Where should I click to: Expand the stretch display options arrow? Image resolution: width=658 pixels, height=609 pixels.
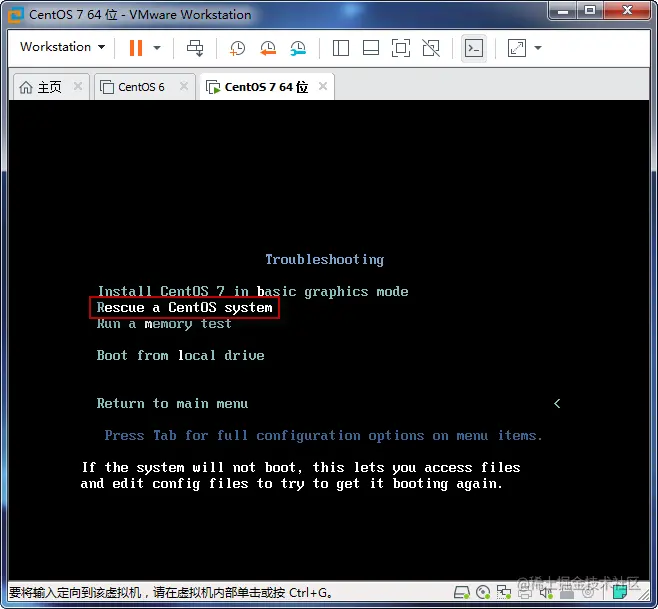point(538,48)
